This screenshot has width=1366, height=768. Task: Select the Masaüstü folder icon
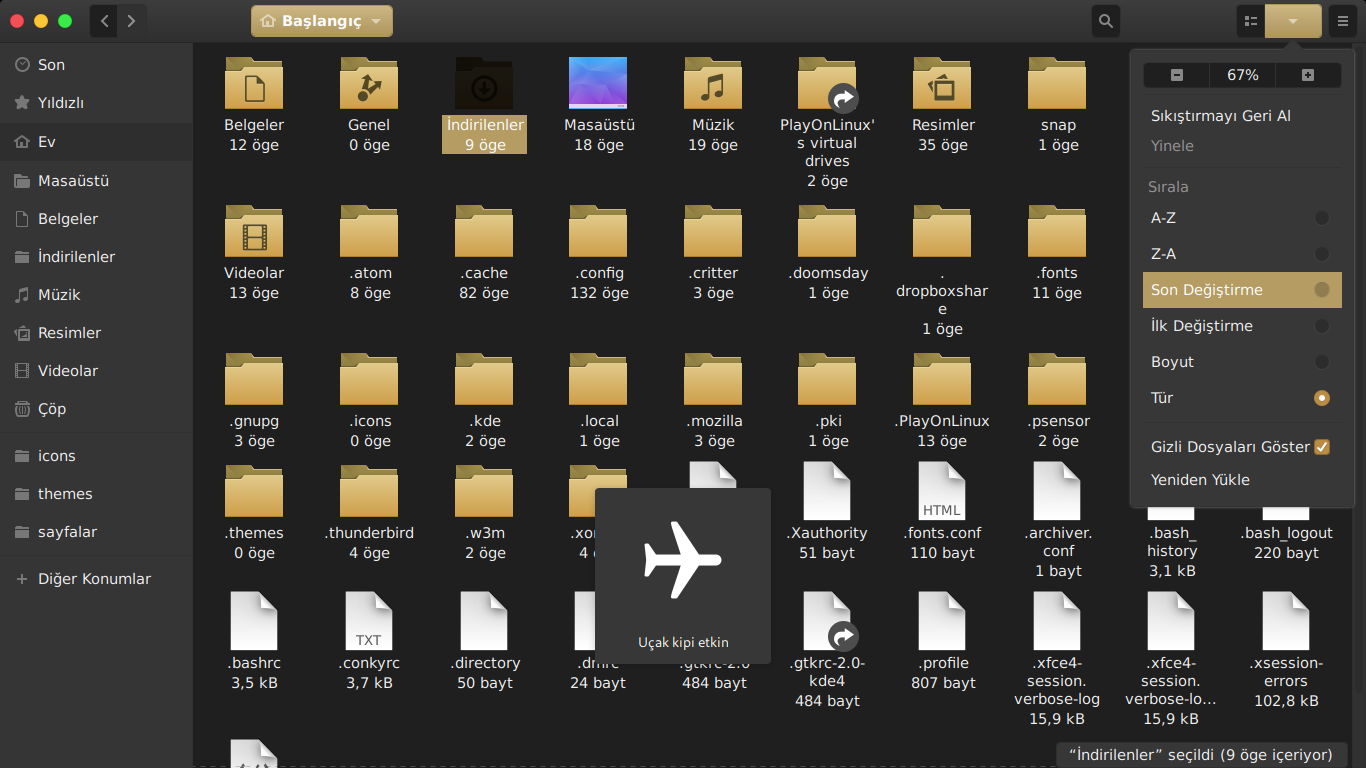point(598,83)
